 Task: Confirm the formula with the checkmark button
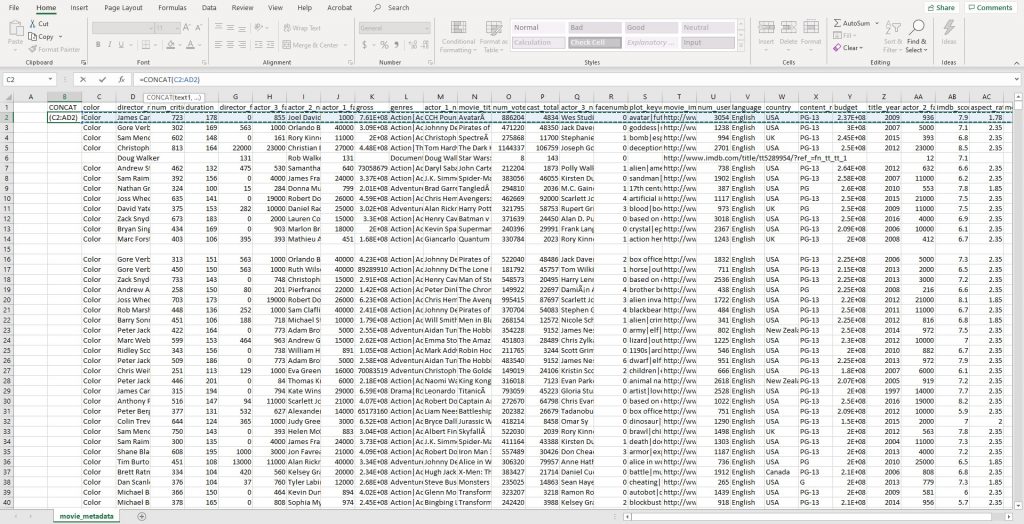(x=102, y=79)
